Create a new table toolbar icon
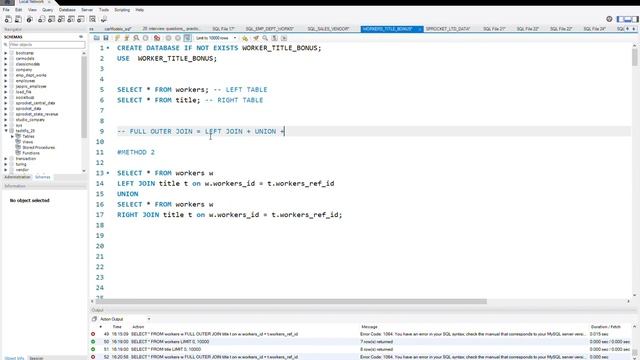Screen dimensions: 640x360 point(51,19)
